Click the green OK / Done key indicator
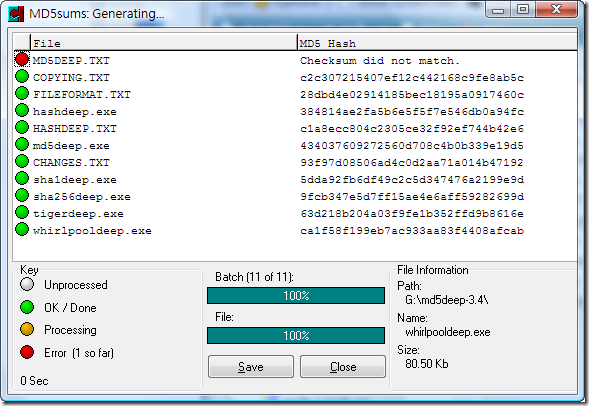This screenshot has height=406, width=589. pos(27,307)
